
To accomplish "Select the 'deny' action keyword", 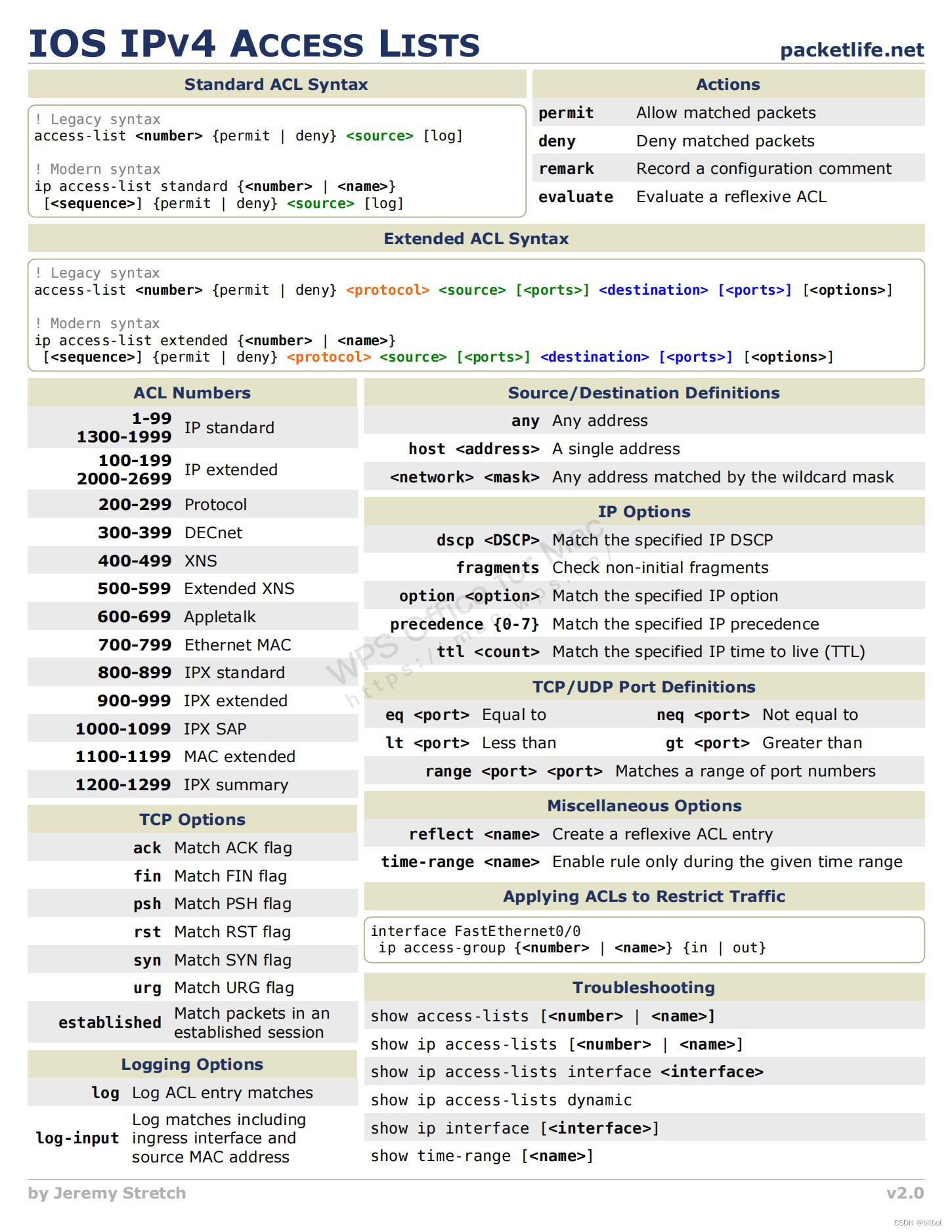I will click(x=557, y=141).
